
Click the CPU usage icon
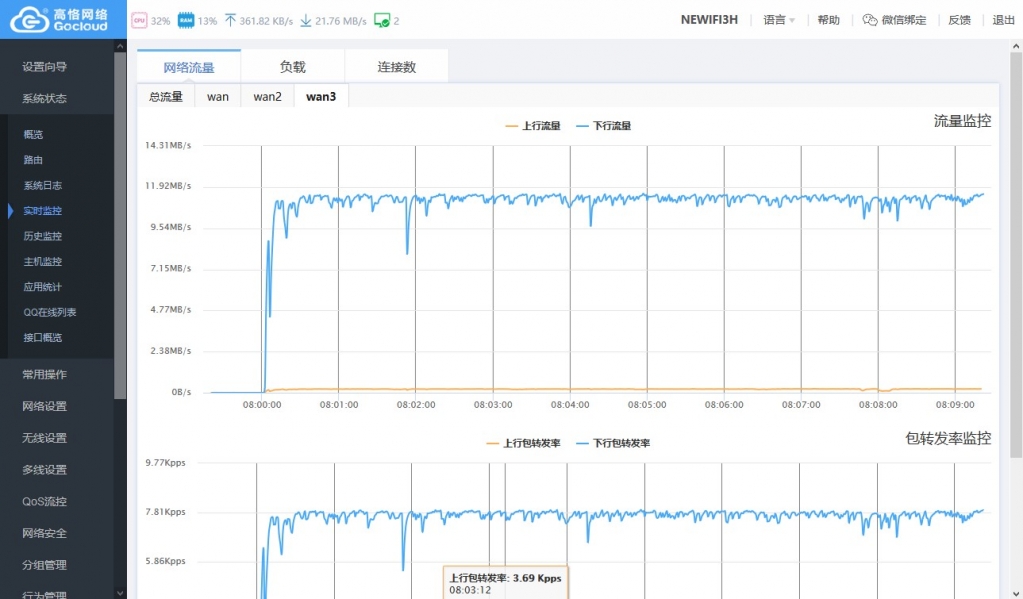point(139,20)
